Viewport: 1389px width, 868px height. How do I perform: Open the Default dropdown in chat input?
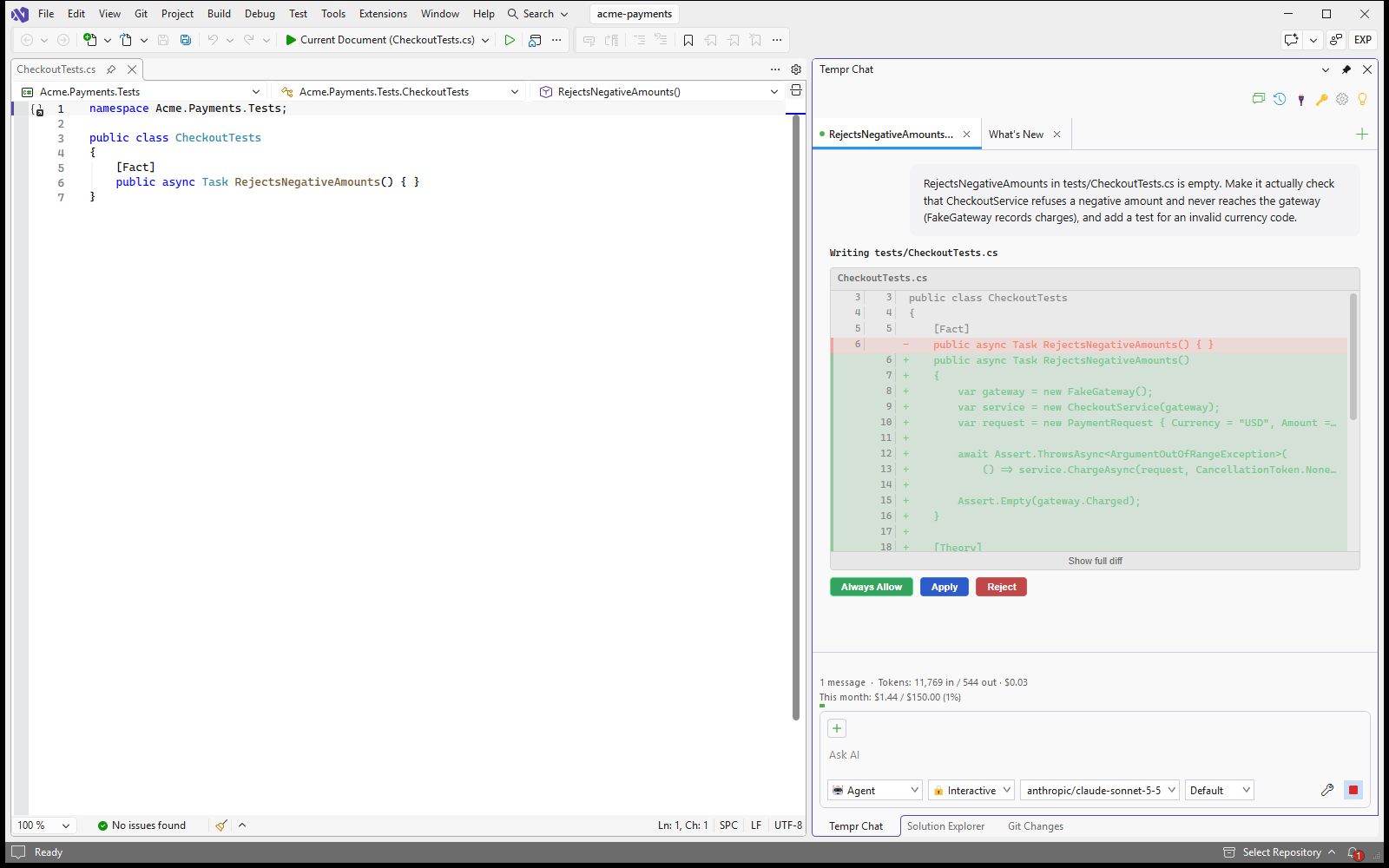coord(1220,791)
